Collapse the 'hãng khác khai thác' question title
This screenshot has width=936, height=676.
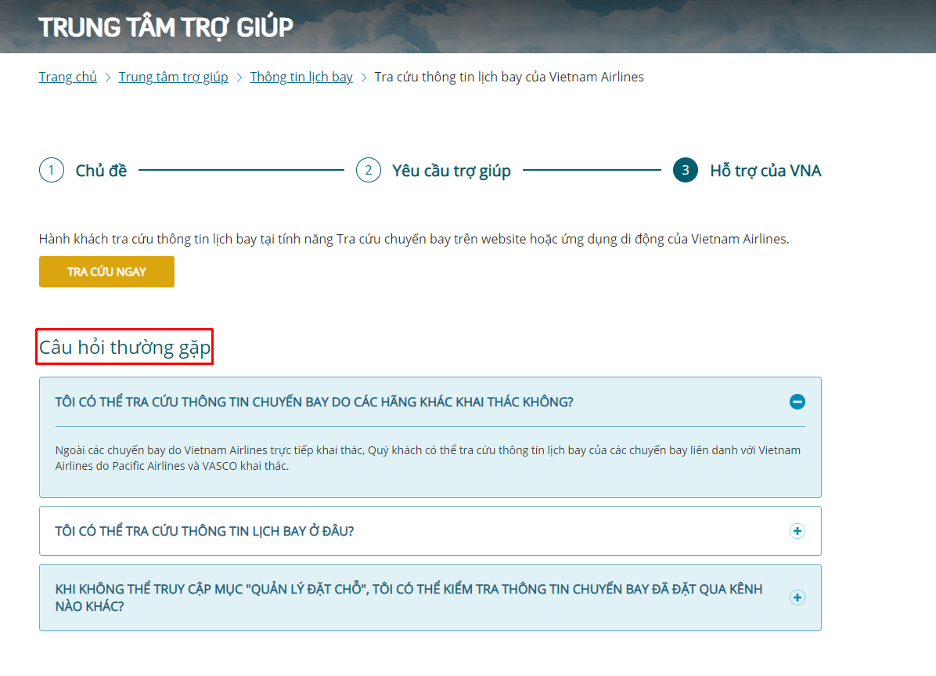[x=314, y=402]
